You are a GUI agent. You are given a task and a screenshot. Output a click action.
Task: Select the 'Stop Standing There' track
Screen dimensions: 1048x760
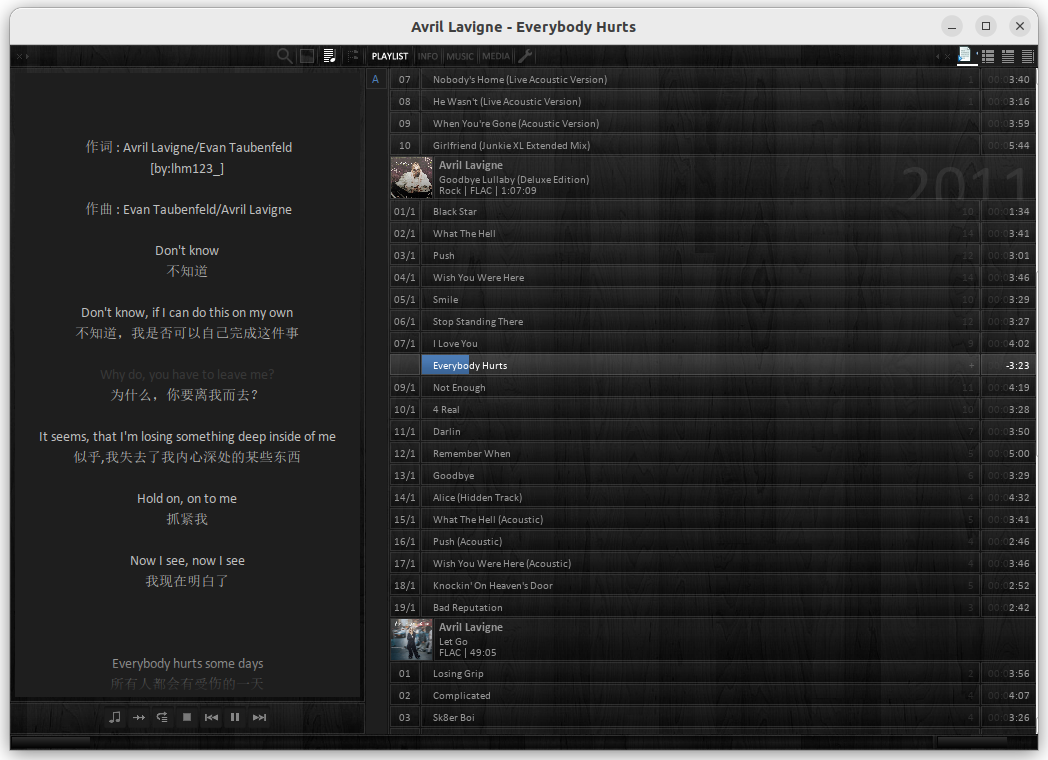pyautogui.click(x=712, y=322)
